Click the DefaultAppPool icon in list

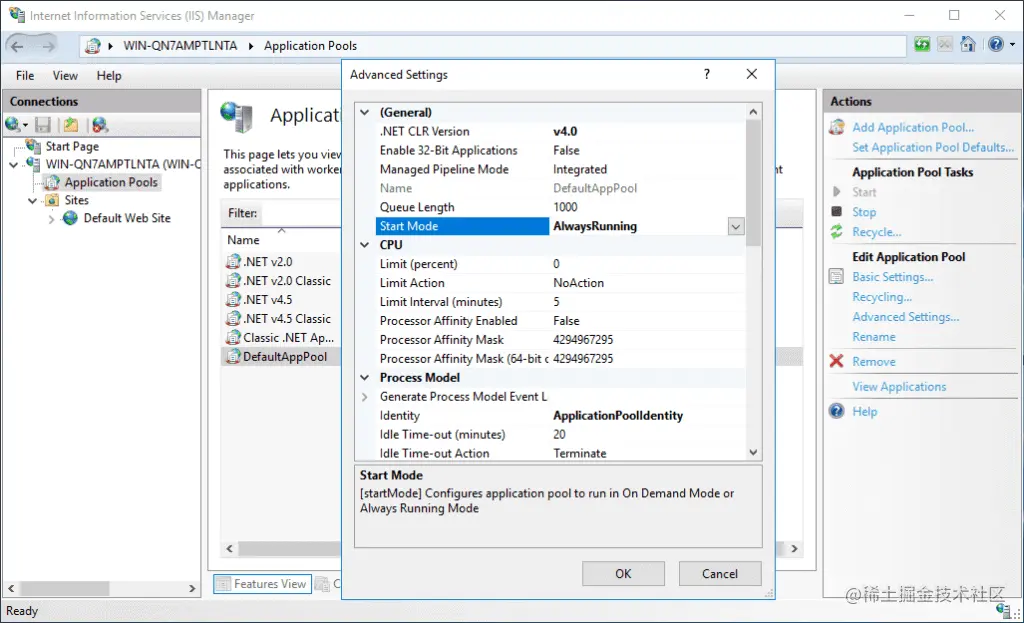point(233,357)
